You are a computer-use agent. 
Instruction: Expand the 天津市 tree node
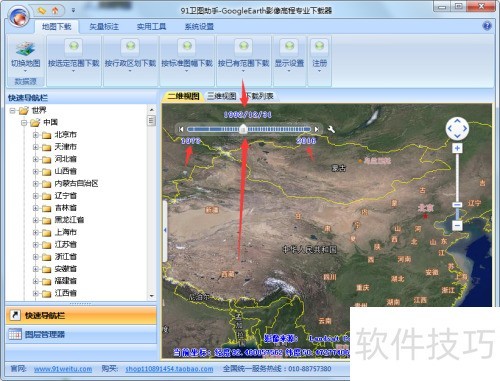click(x=36, y=147)
